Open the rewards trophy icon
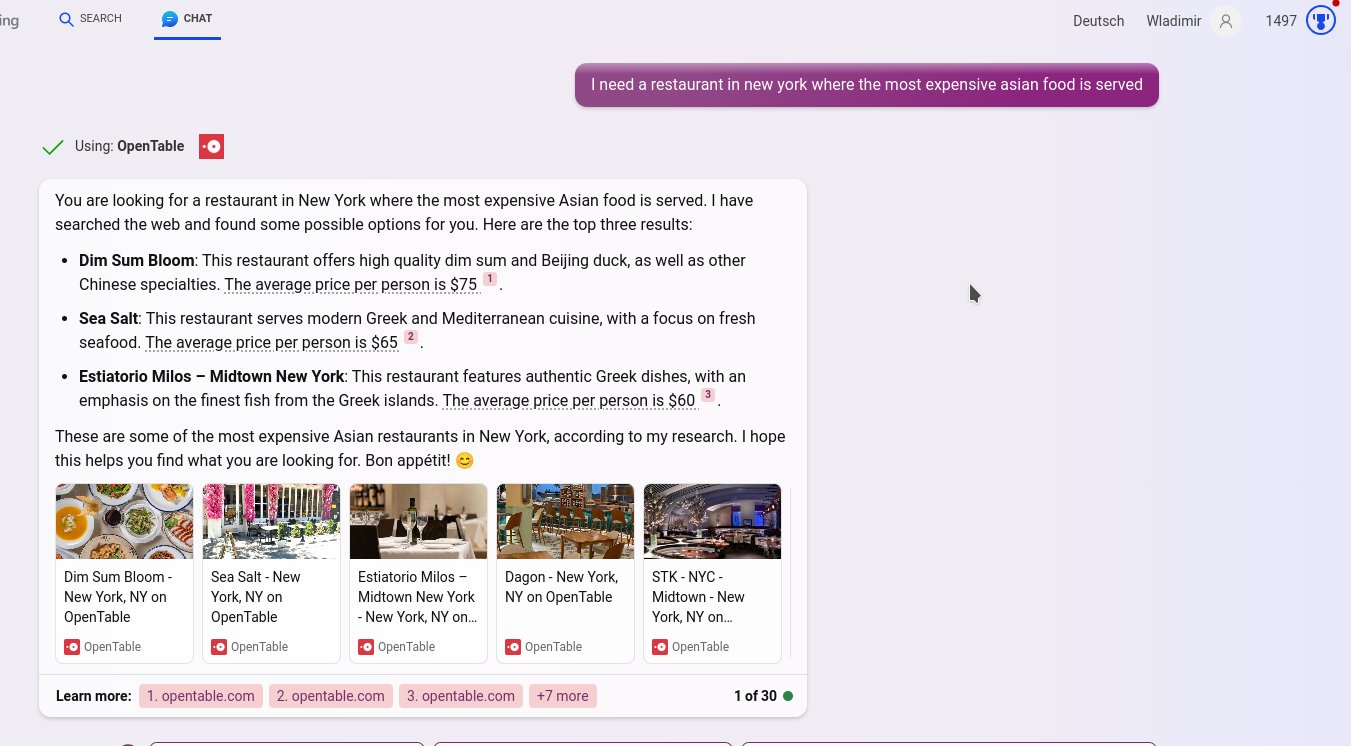The width and height of the screenshot is (1351, 746). pyautogui.click(x=1321, y=20)
